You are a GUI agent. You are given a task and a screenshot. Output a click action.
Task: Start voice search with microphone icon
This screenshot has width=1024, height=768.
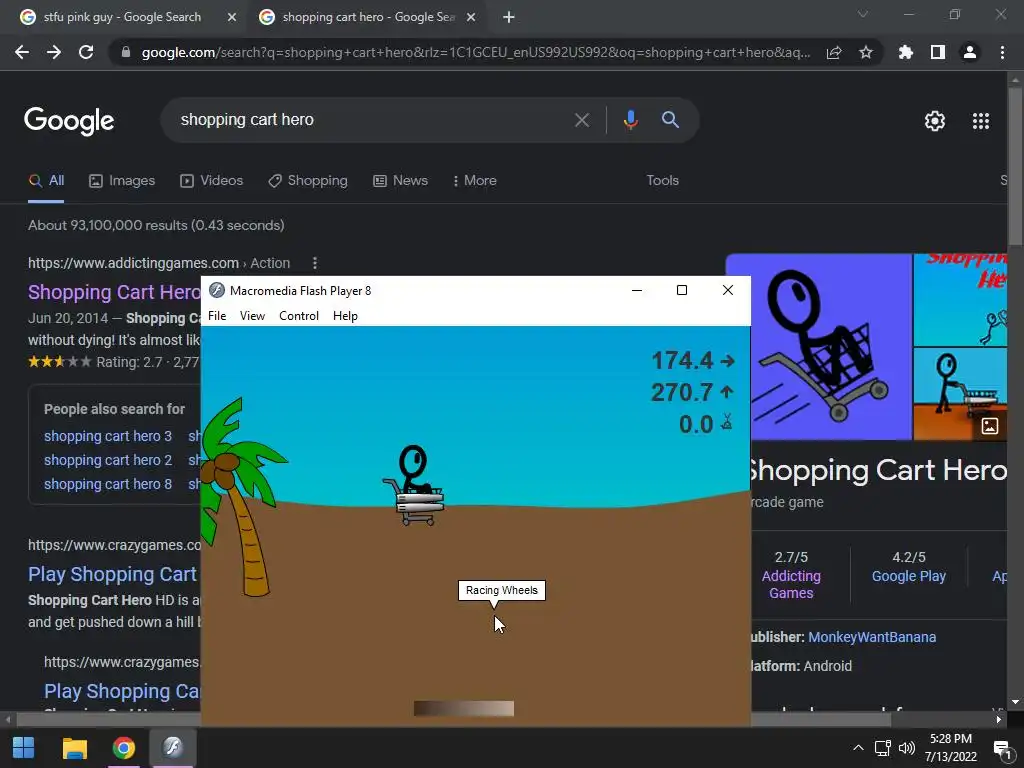coord(630,120)
